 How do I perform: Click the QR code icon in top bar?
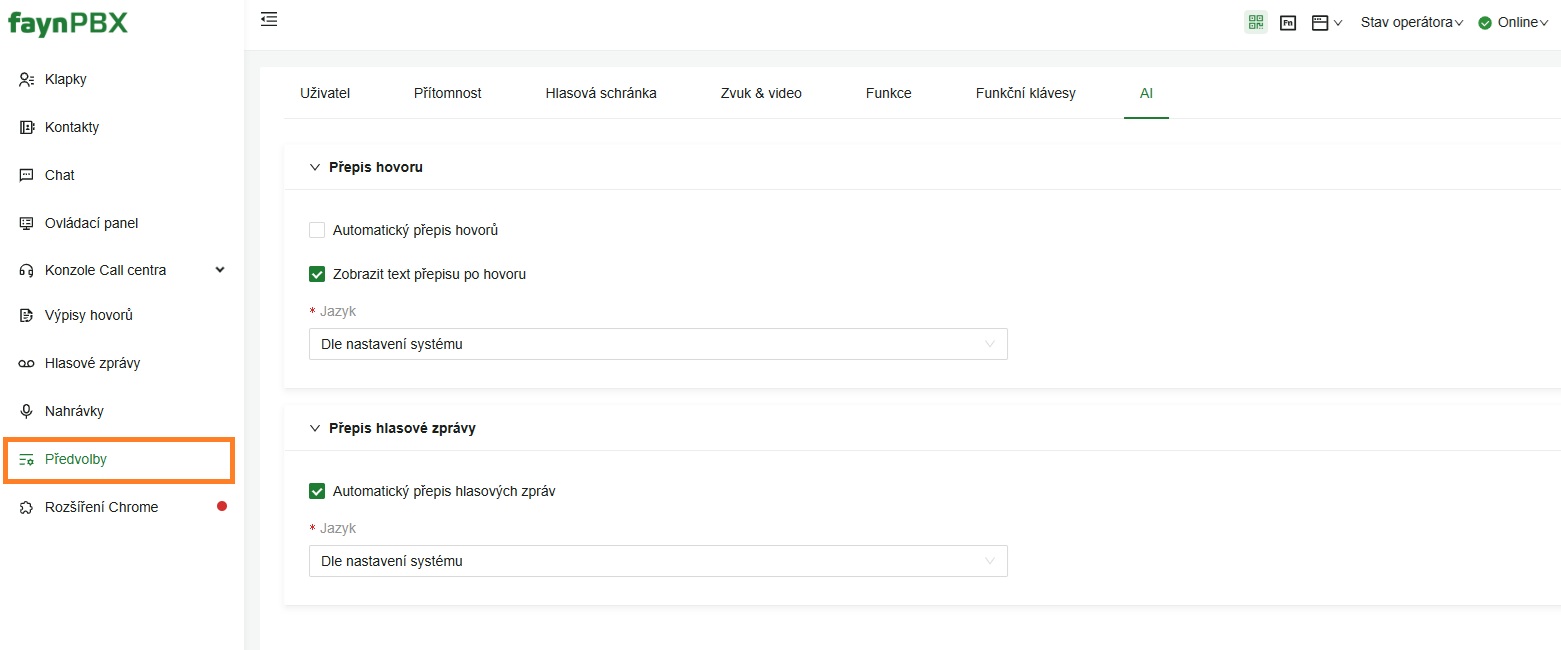click(x=1256, y=22)
